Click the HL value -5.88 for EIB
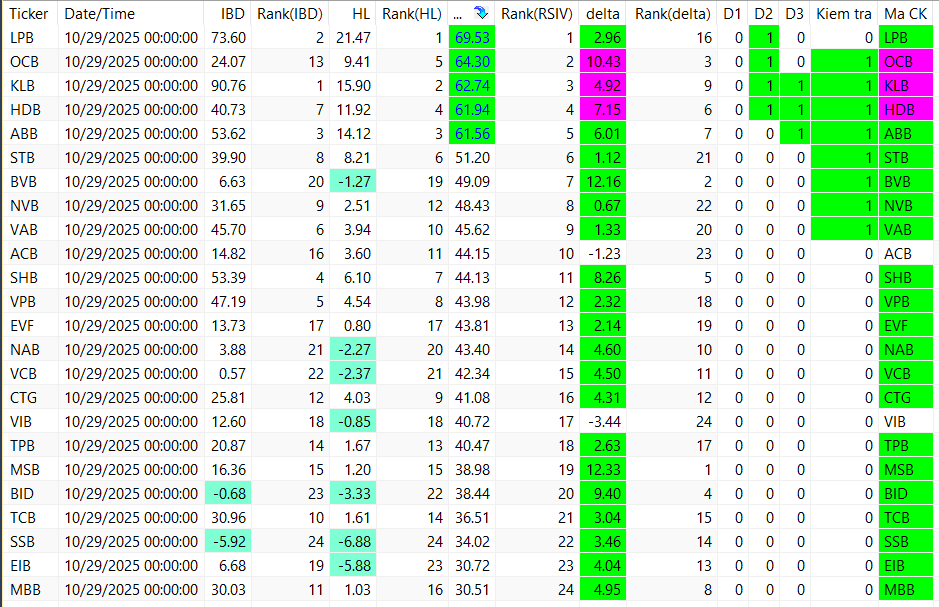939x607 pixels. point(353,565)
